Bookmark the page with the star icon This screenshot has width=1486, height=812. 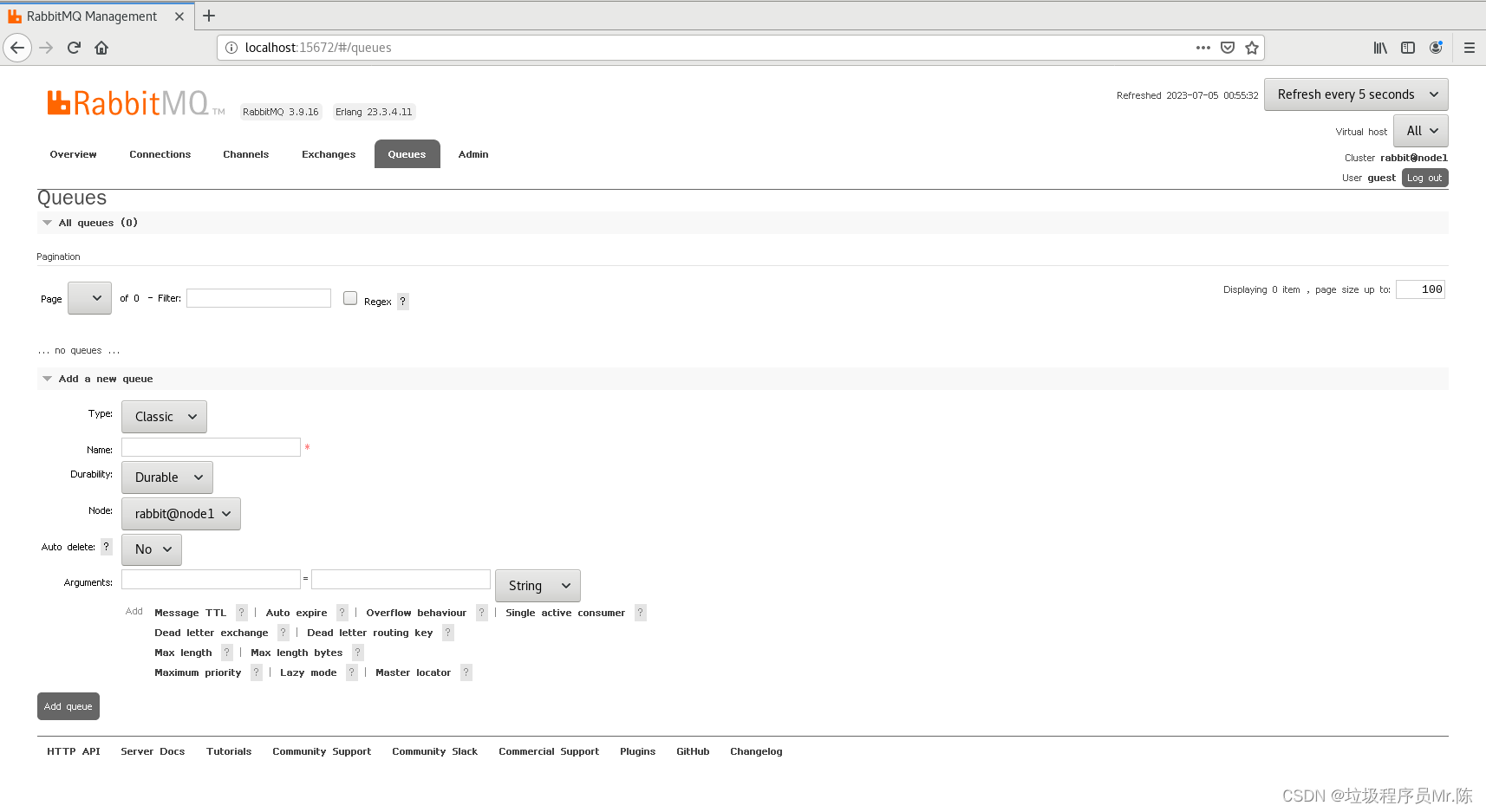pos(1251,48)
